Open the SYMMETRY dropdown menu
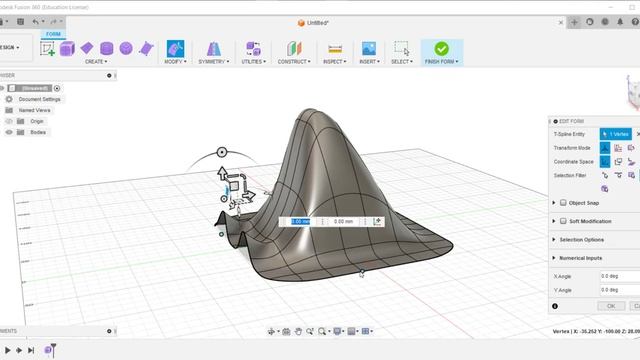Screen dimensions: 640x360 (213, 62)
